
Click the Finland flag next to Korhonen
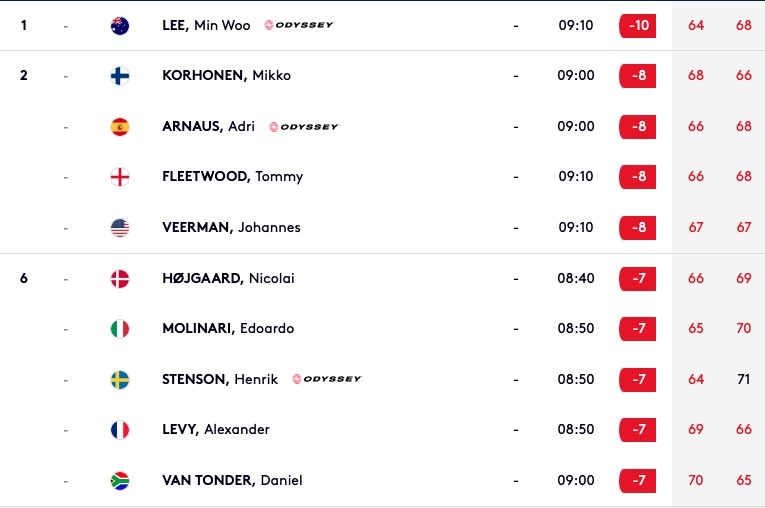click(x=120, y=76)
